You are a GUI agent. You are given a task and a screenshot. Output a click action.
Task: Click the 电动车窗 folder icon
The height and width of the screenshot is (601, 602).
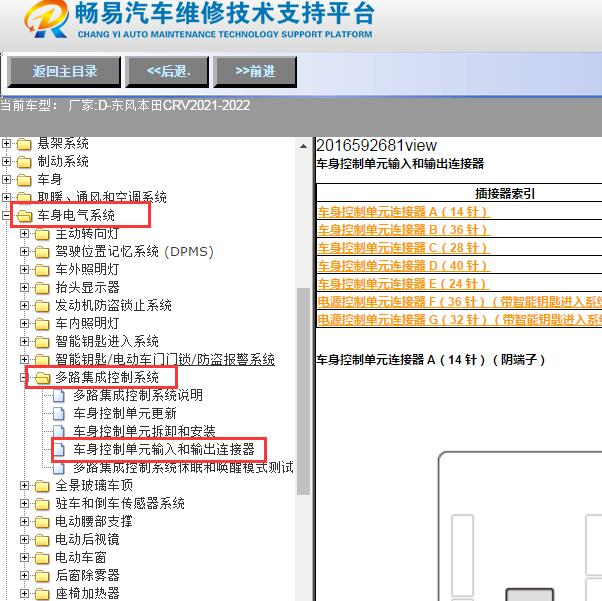coord(42,558)
